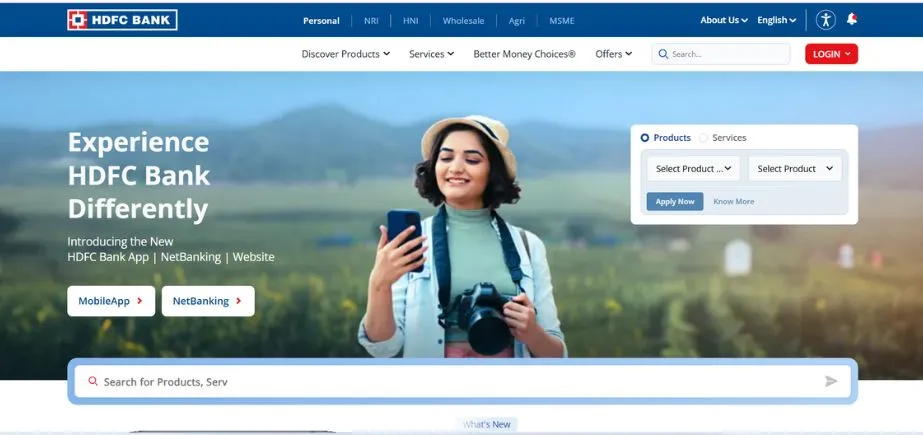This screenshot has height=435, width=923.
Task: Select the Products radio button
Action: coord(645,138)
